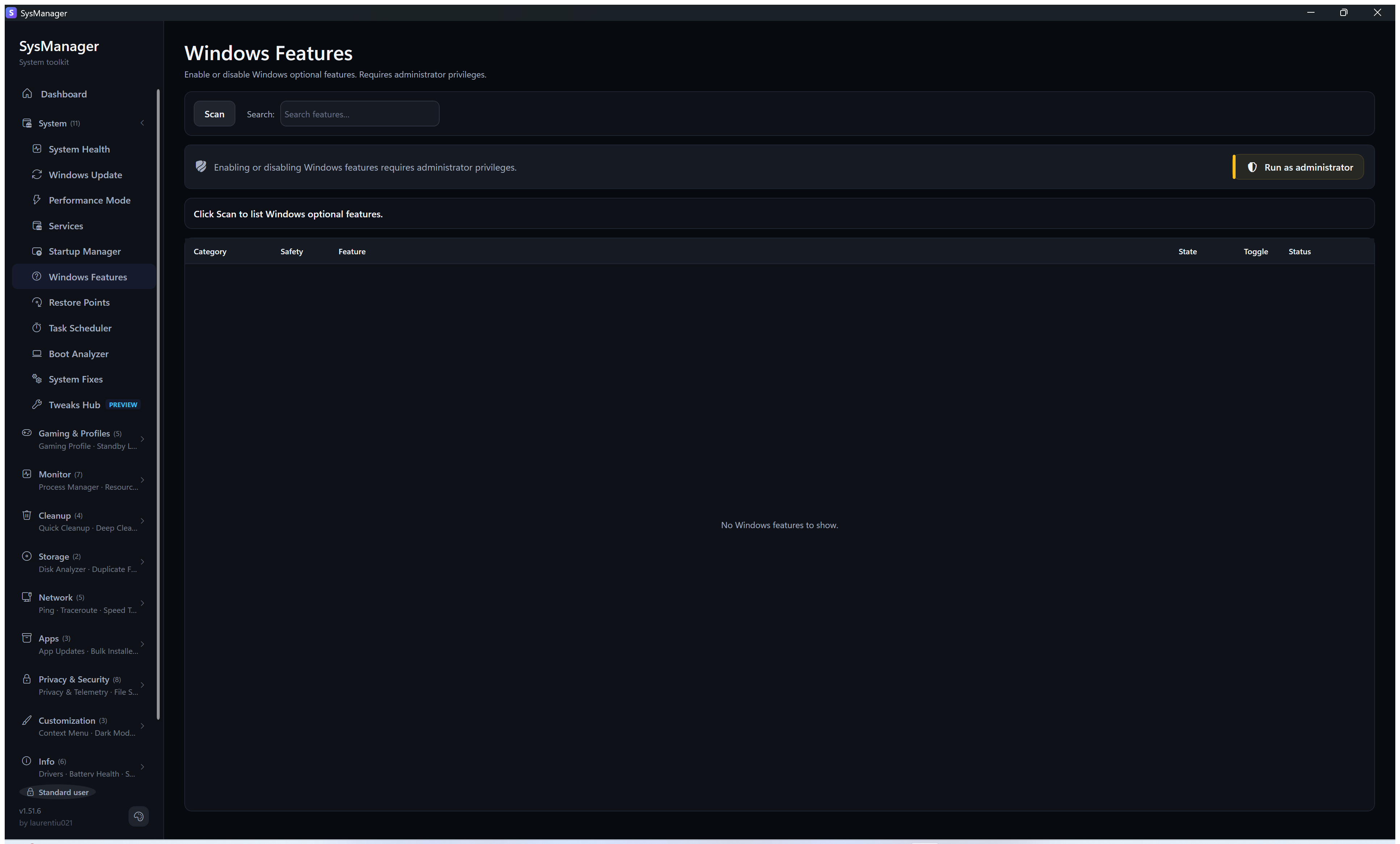
Task: Click the Windows Update refresh icon
Action: tap(37, 175)
